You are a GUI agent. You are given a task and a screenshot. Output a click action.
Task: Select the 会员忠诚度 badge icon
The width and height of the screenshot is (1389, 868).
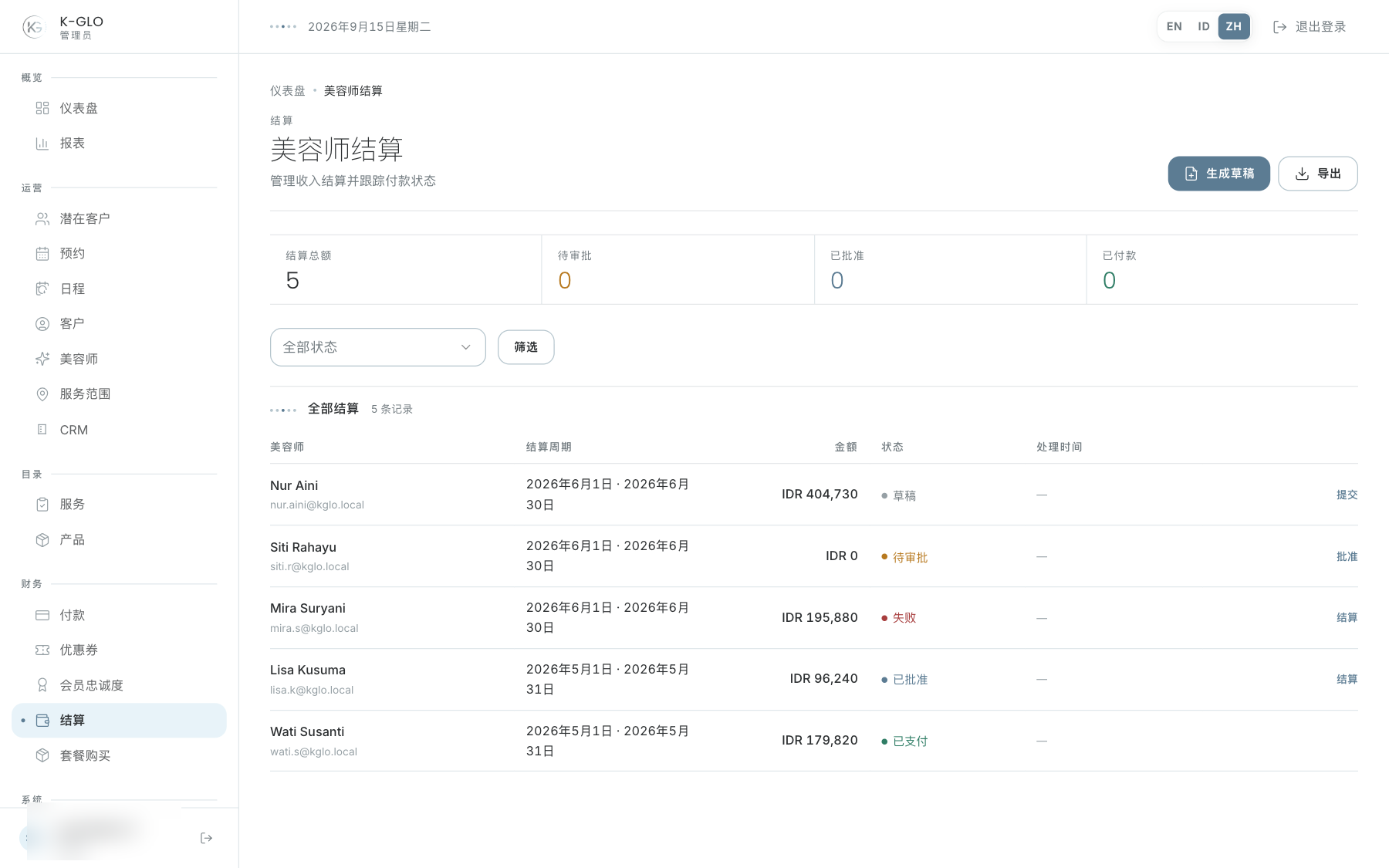pyautogui.click(x=42, y=685)
